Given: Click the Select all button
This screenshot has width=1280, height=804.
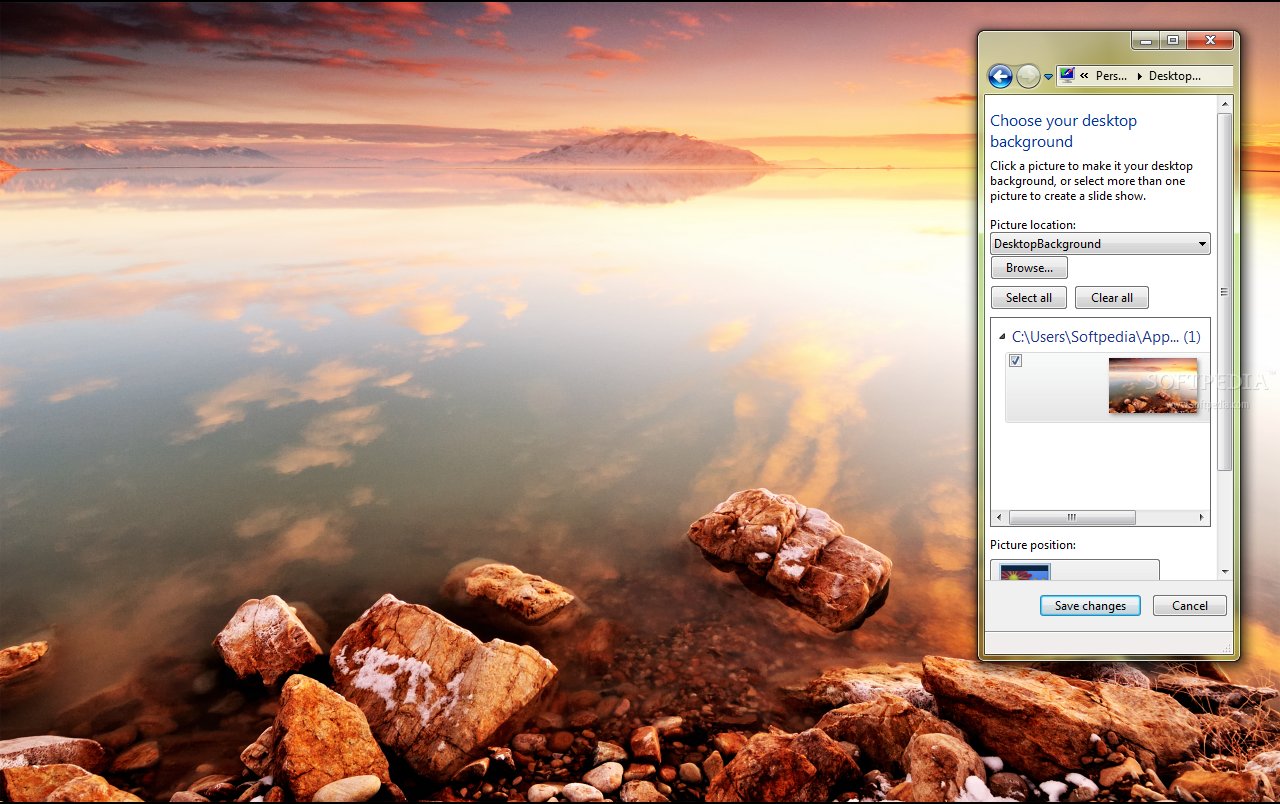Looking at the screenshot, I should point(1029,298).
